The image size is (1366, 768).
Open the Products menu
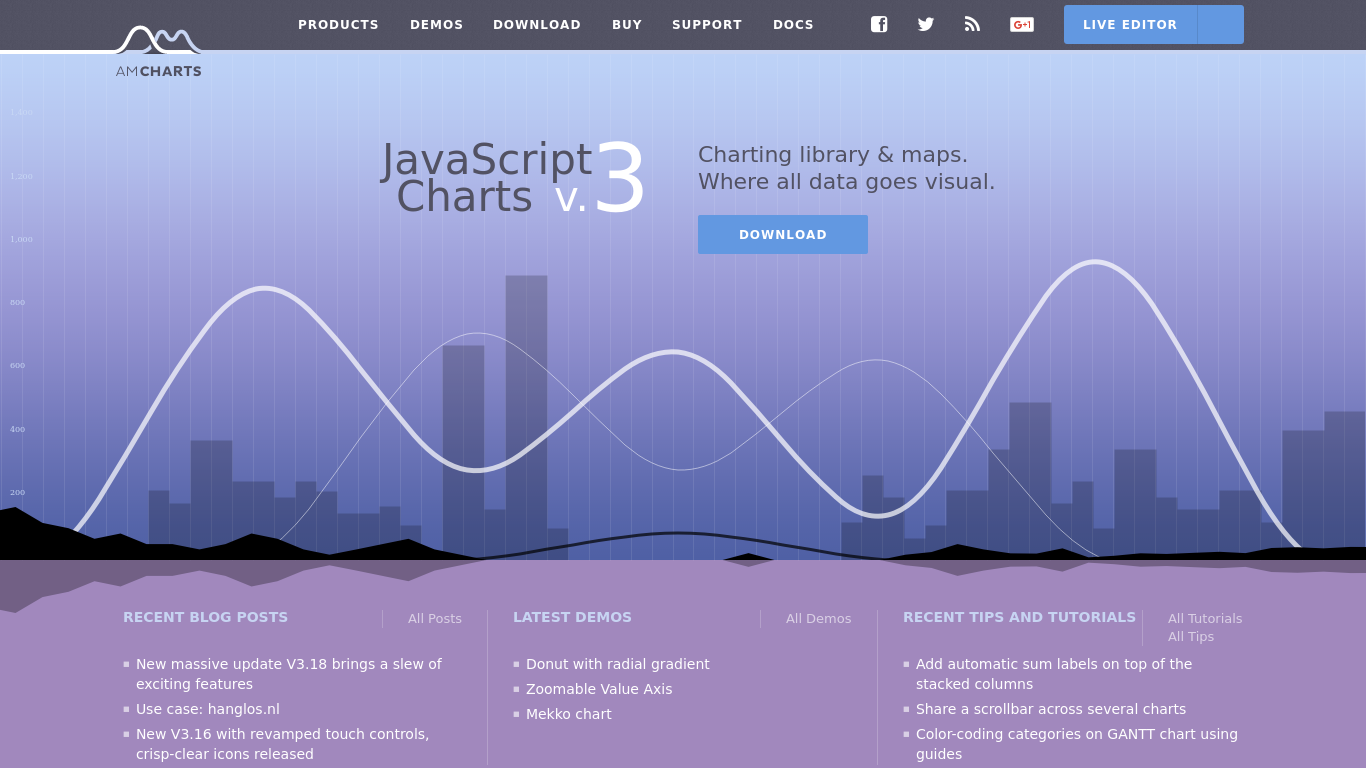point(338,25)
